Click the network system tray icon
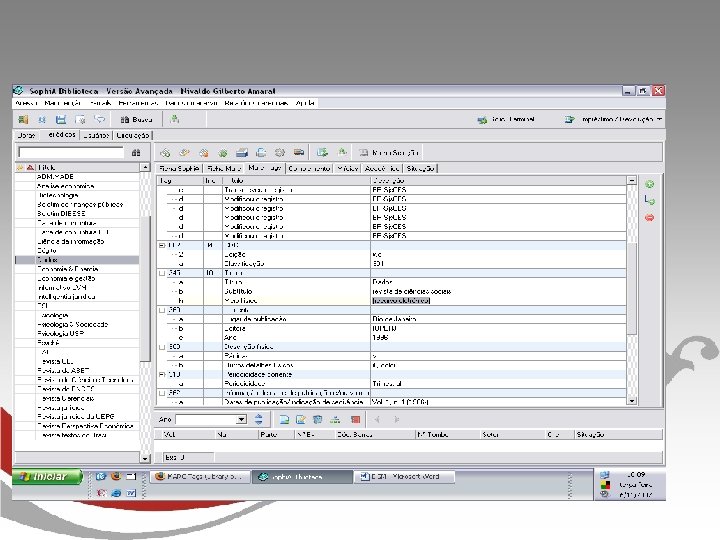The width and height of the screenshot is (720, 540). coord(605,475)
